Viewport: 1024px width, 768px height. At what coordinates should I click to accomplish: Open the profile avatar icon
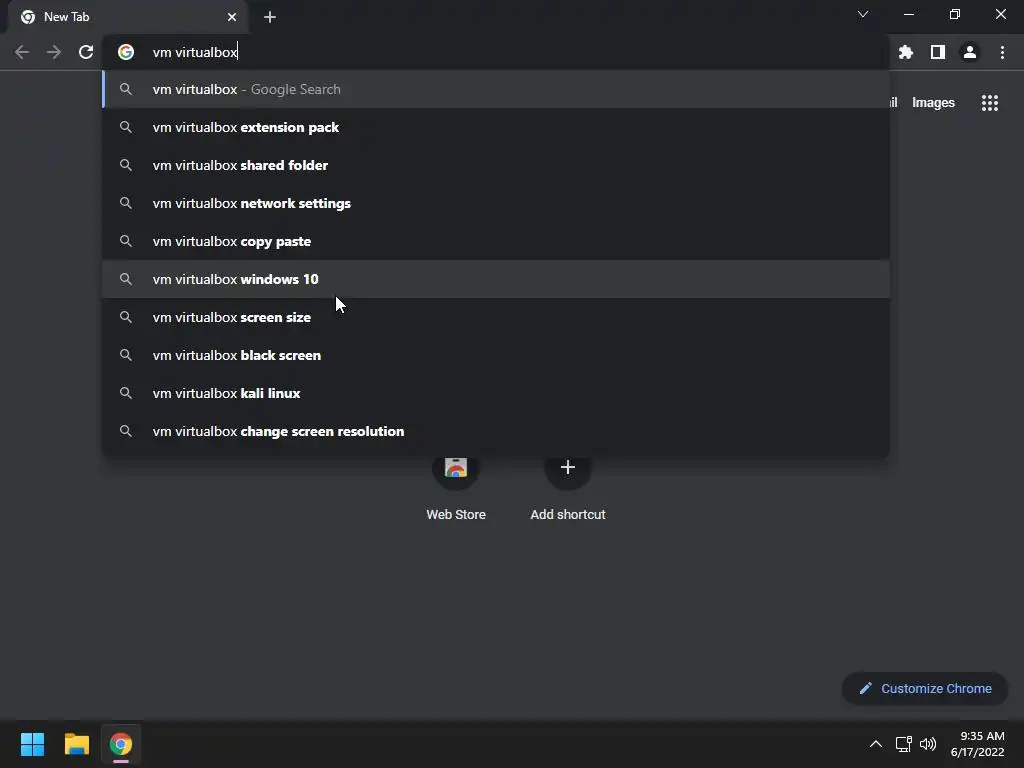[x=970, y=52]
